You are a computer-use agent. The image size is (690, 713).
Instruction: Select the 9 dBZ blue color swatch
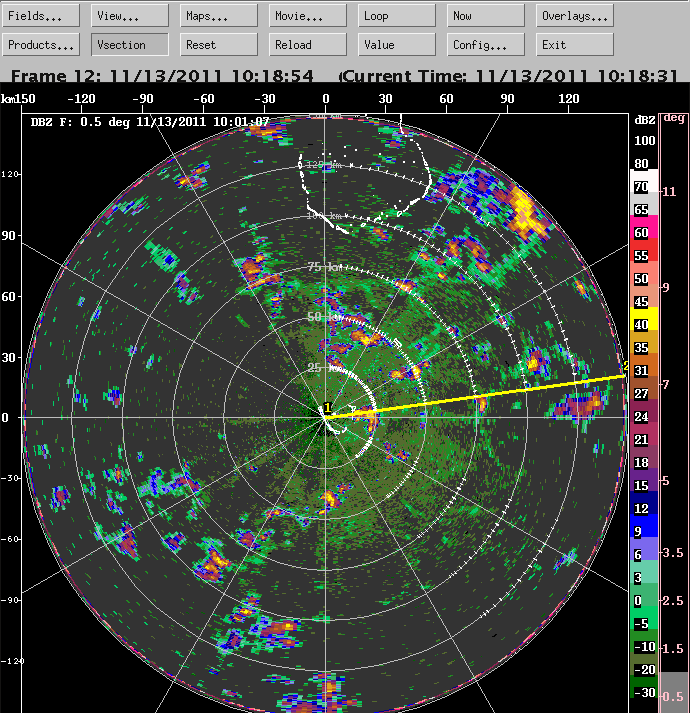tap(644, 525)
